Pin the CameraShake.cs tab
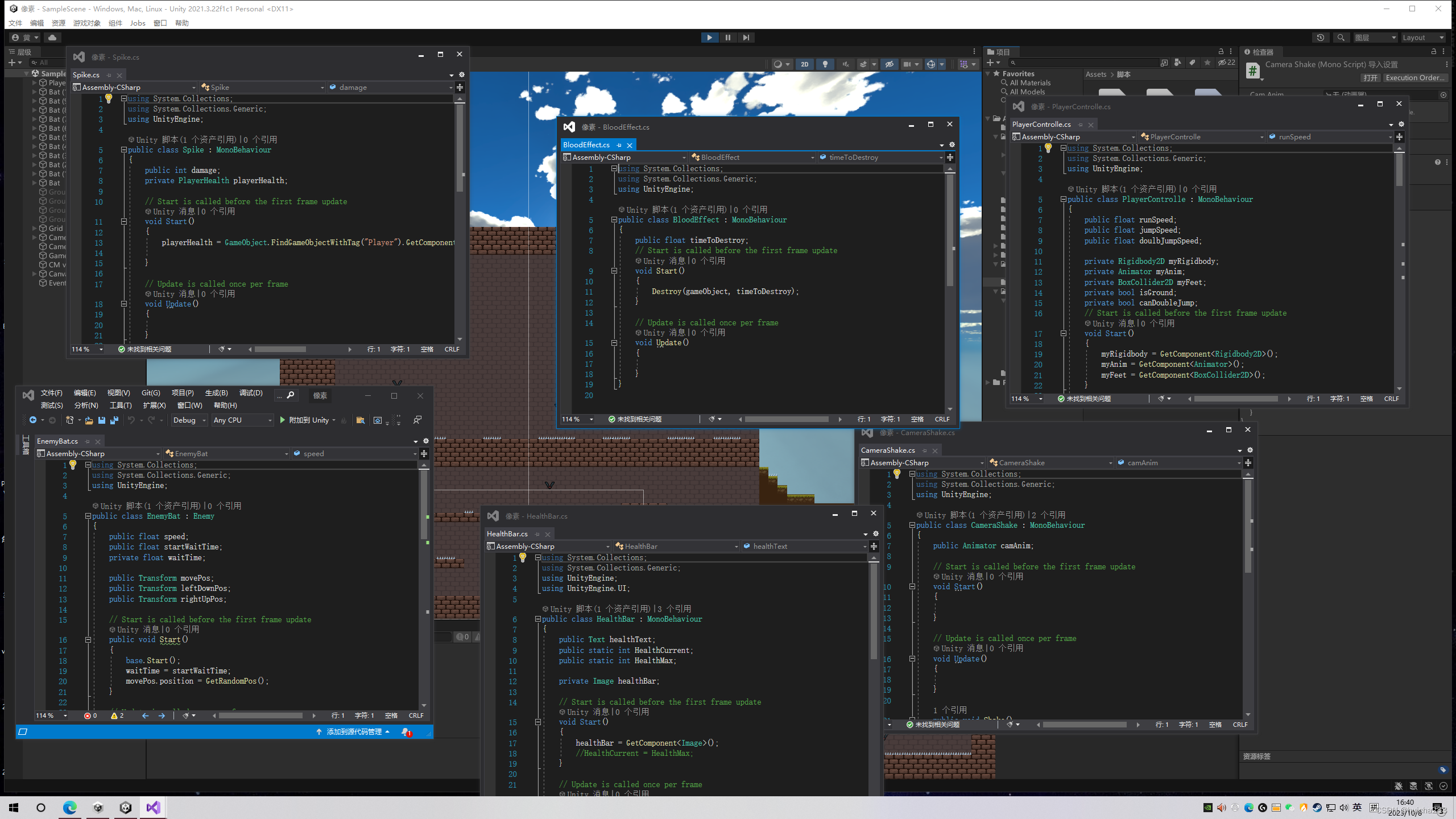Image resolution: width=1456 pixels, height=819 pixels. coord(924,450)
